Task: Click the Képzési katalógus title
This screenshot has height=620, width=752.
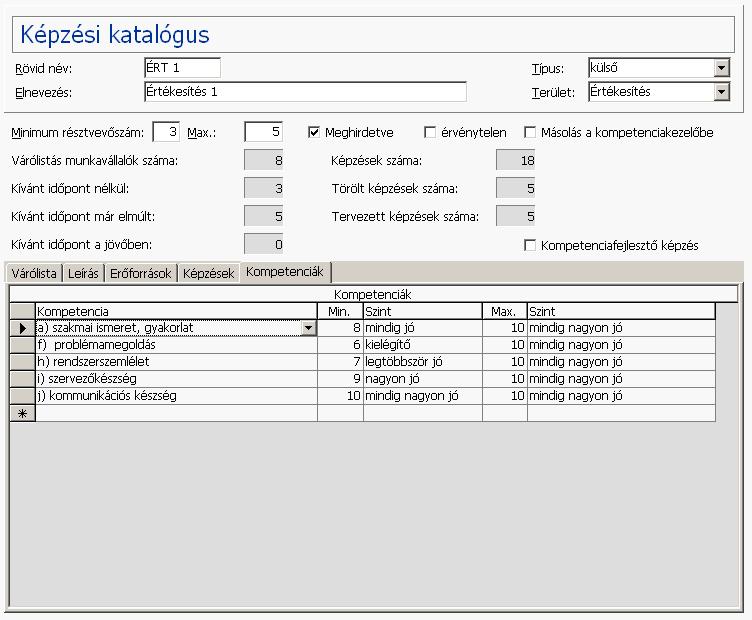Action: click(115, 35)
